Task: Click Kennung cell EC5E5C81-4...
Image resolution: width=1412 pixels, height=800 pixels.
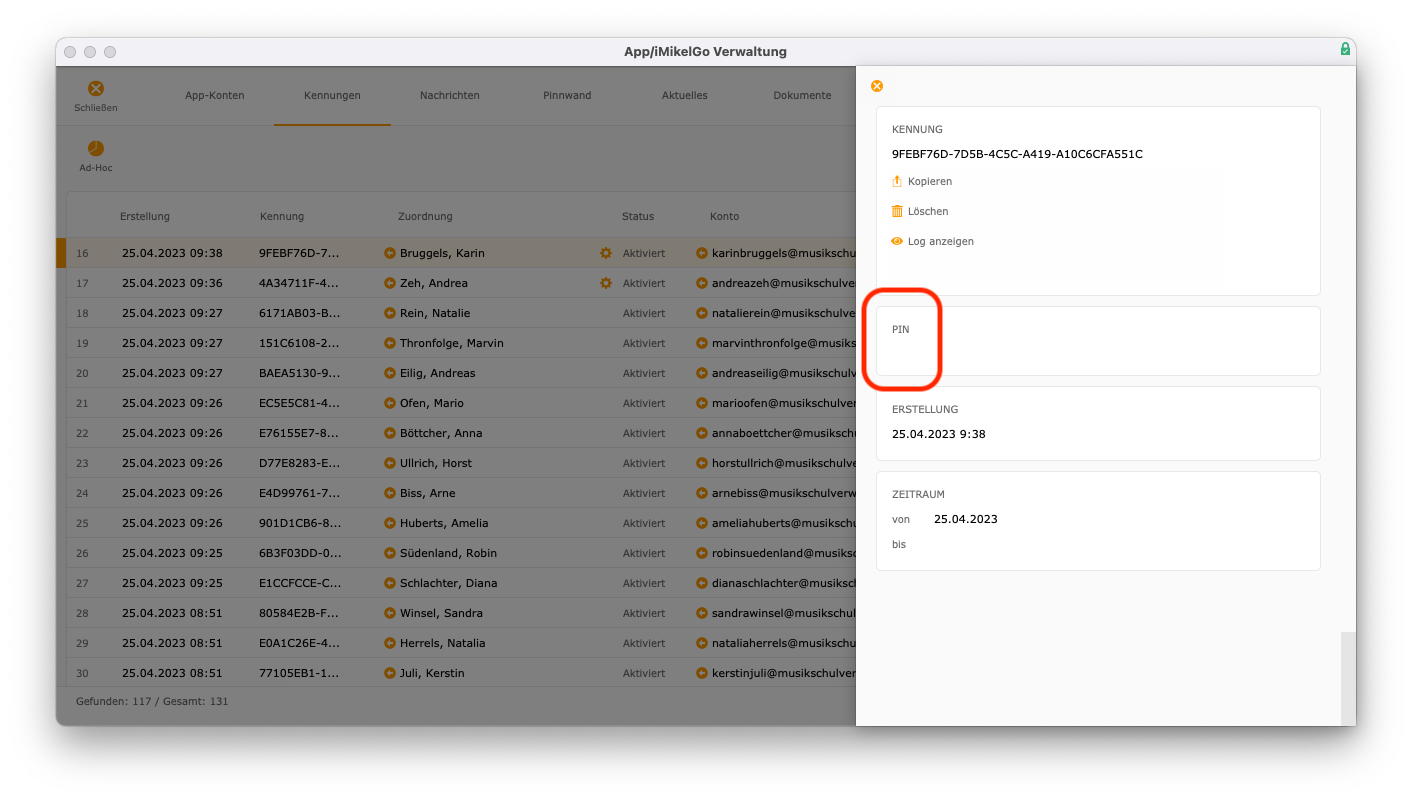Action: coord(300,403)
